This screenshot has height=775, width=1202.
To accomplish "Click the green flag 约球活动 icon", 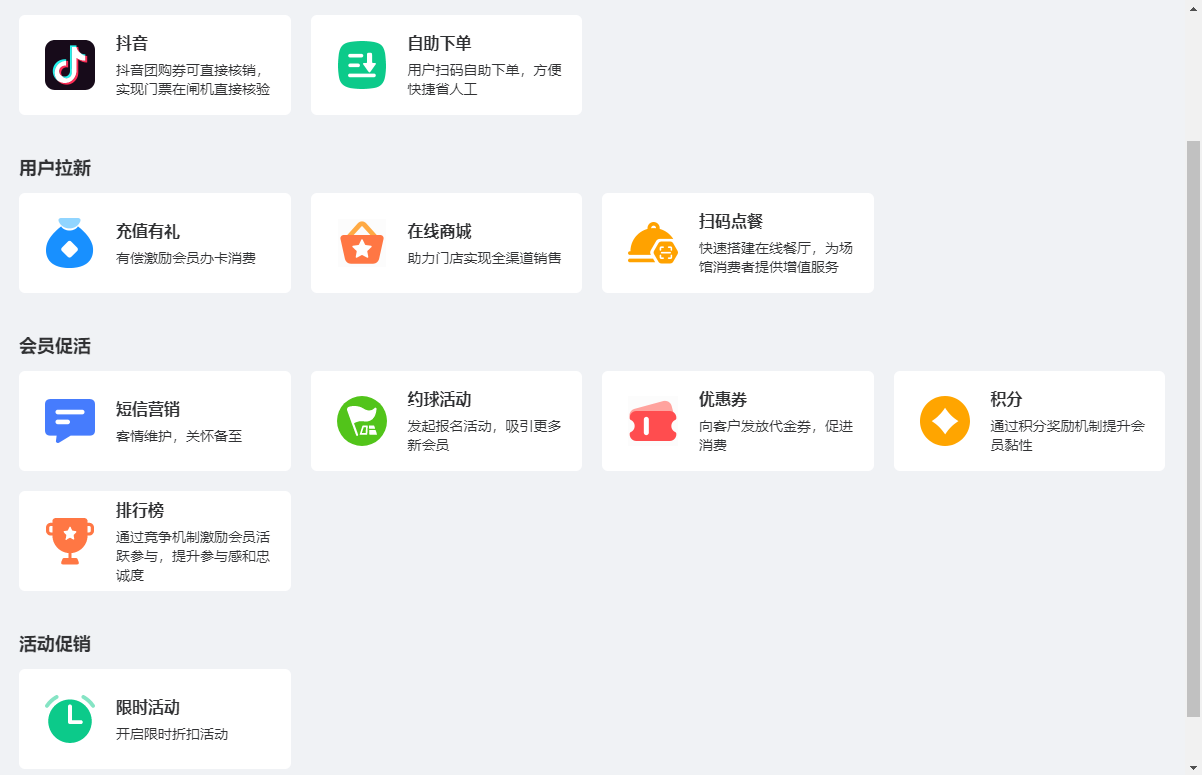I will [x=361, y=421].
